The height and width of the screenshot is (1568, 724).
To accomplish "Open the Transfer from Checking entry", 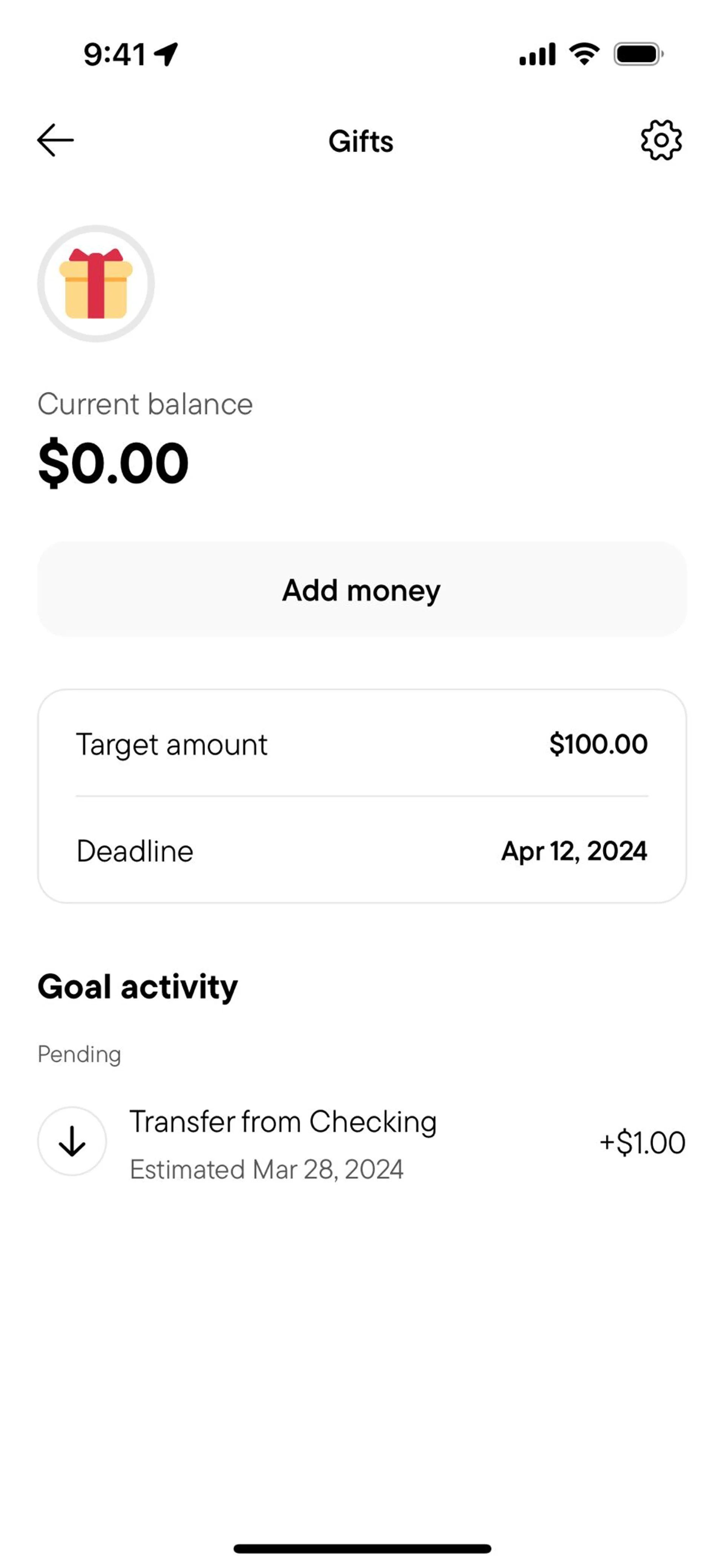I will point(283,1121).
